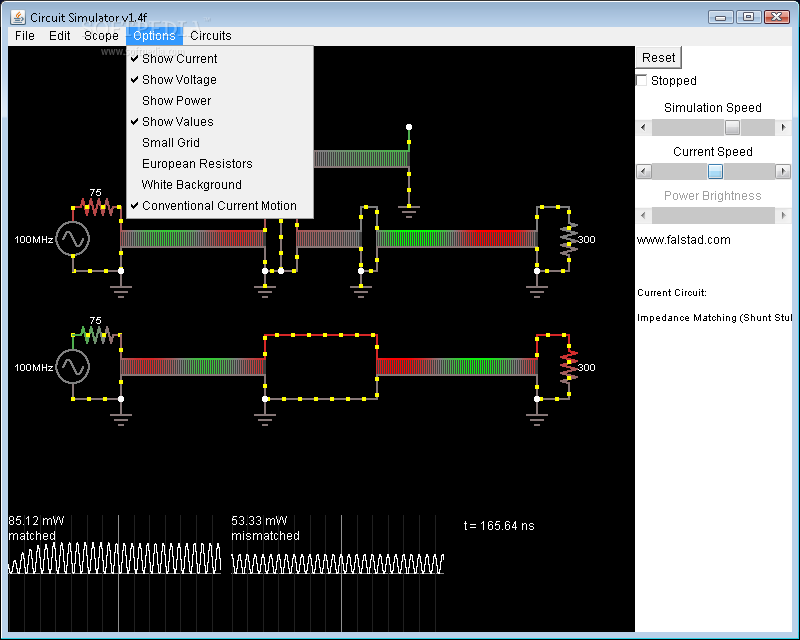This screenshot has width=800, height=640.
Task: Enable the Small Grid option
Action: tap(220, 142)
